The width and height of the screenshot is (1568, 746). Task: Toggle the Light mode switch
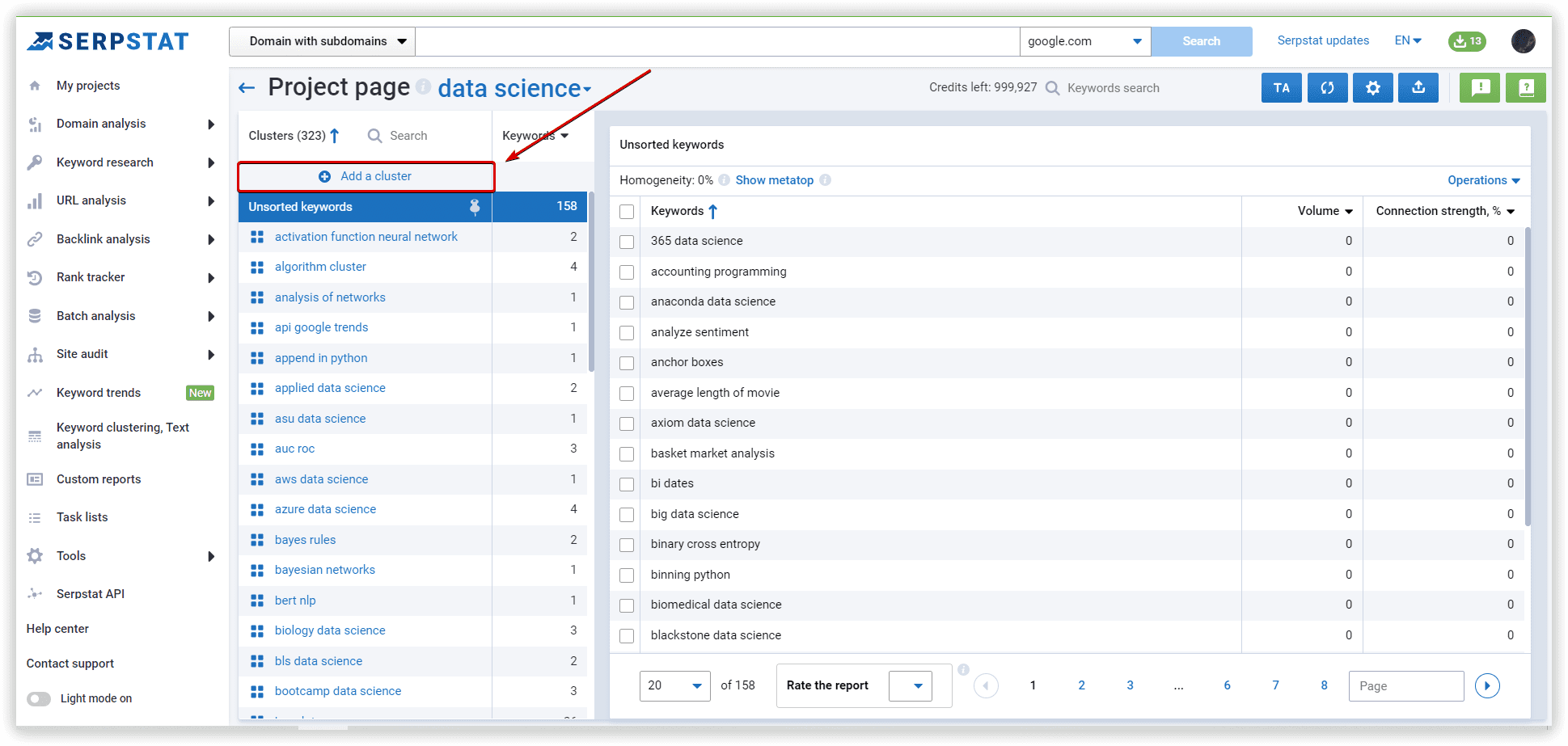(39, 698)
